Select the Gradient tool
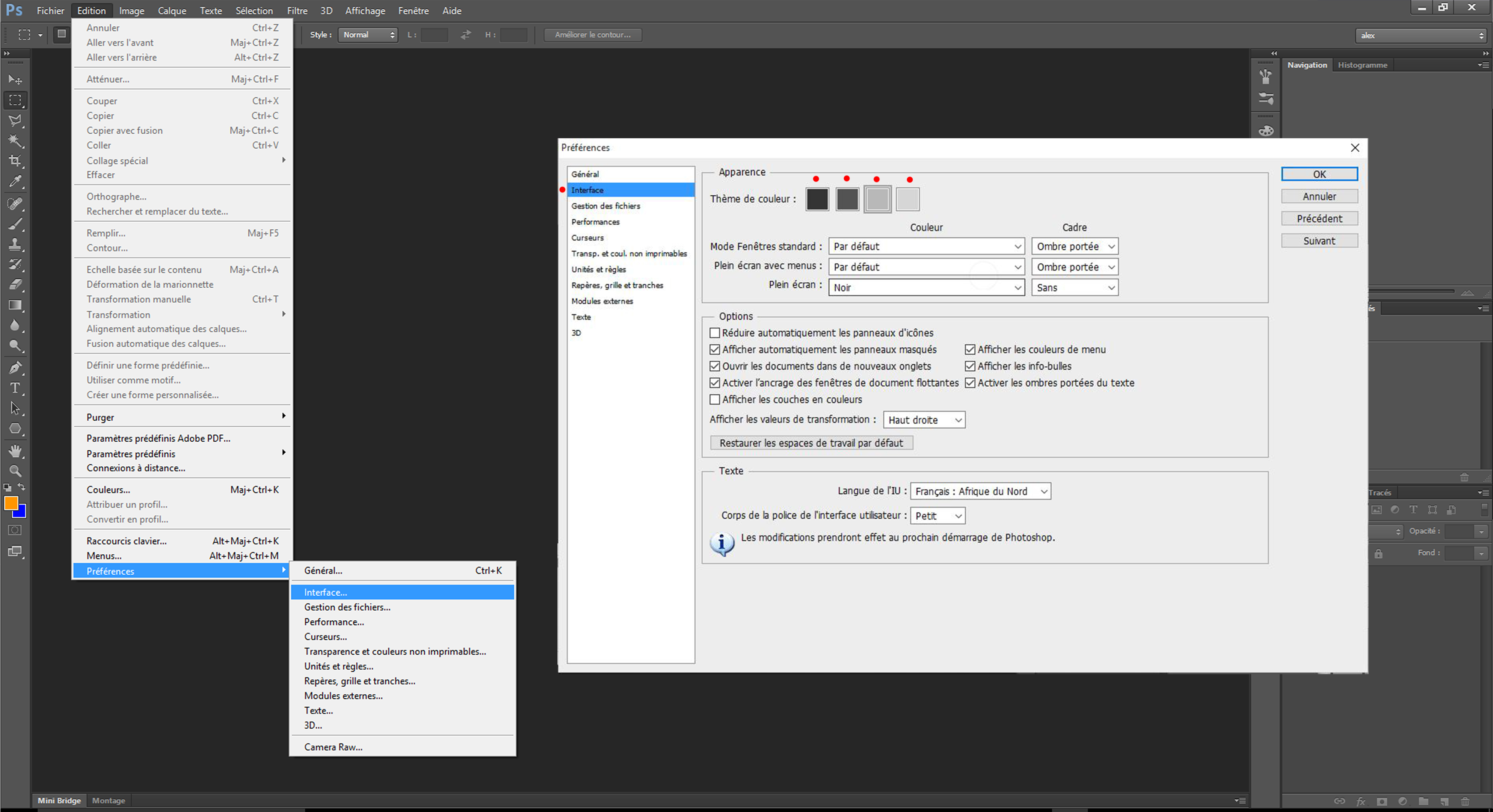The image size is (1493, 812). pyautogui.click(x=15, y=305)
